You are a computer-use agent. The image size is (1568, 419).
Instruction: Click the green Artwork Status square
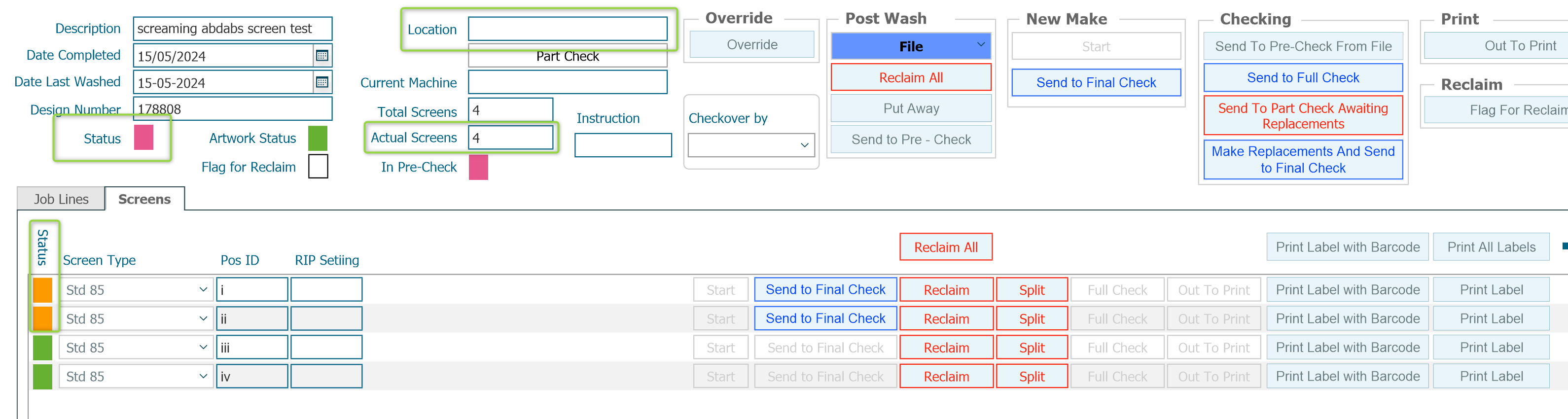pyautogui.click(x=318, y=138)
